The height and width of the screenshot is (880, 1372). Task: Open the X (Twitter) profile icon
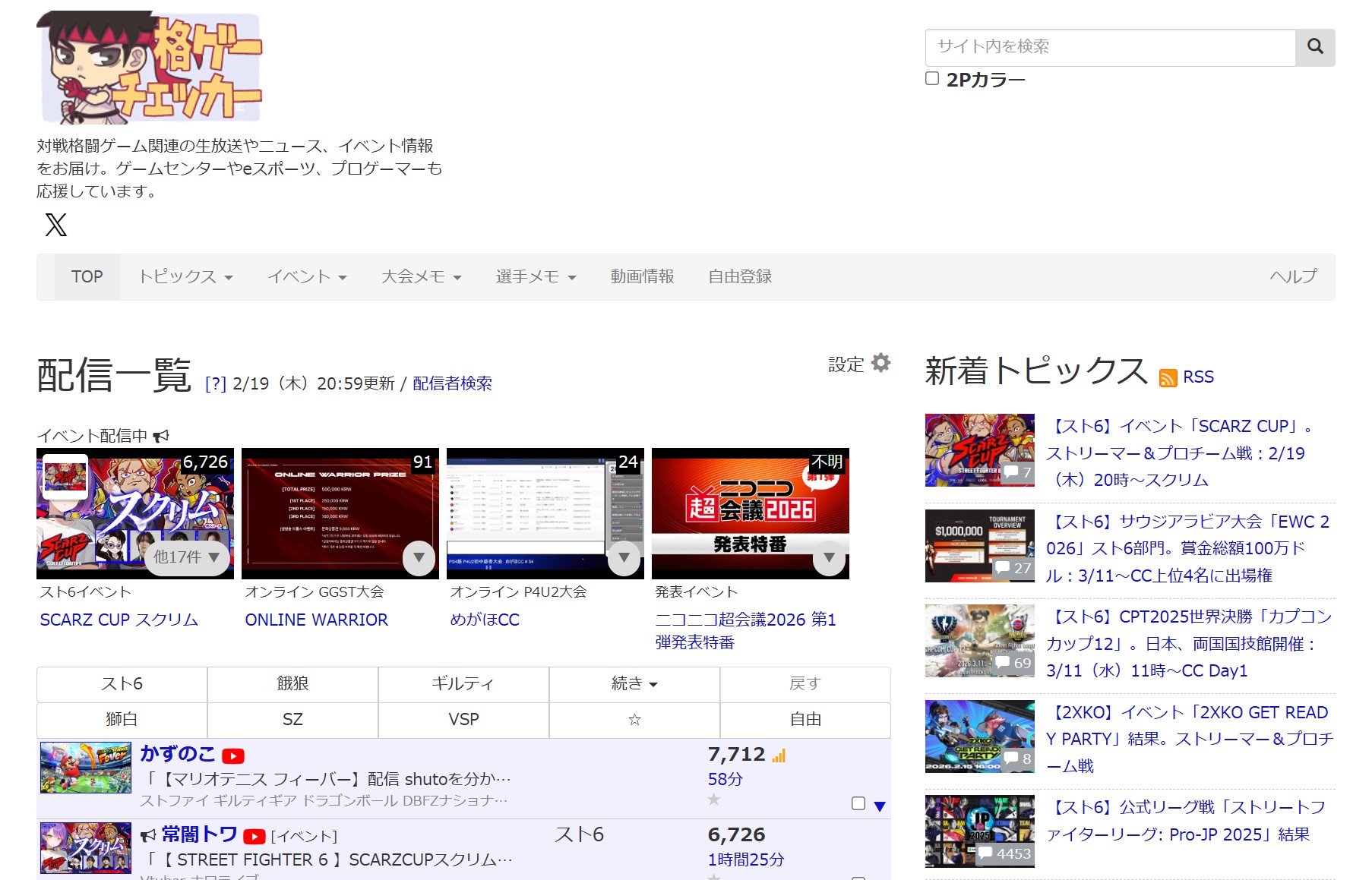click(x=56, y=225)
